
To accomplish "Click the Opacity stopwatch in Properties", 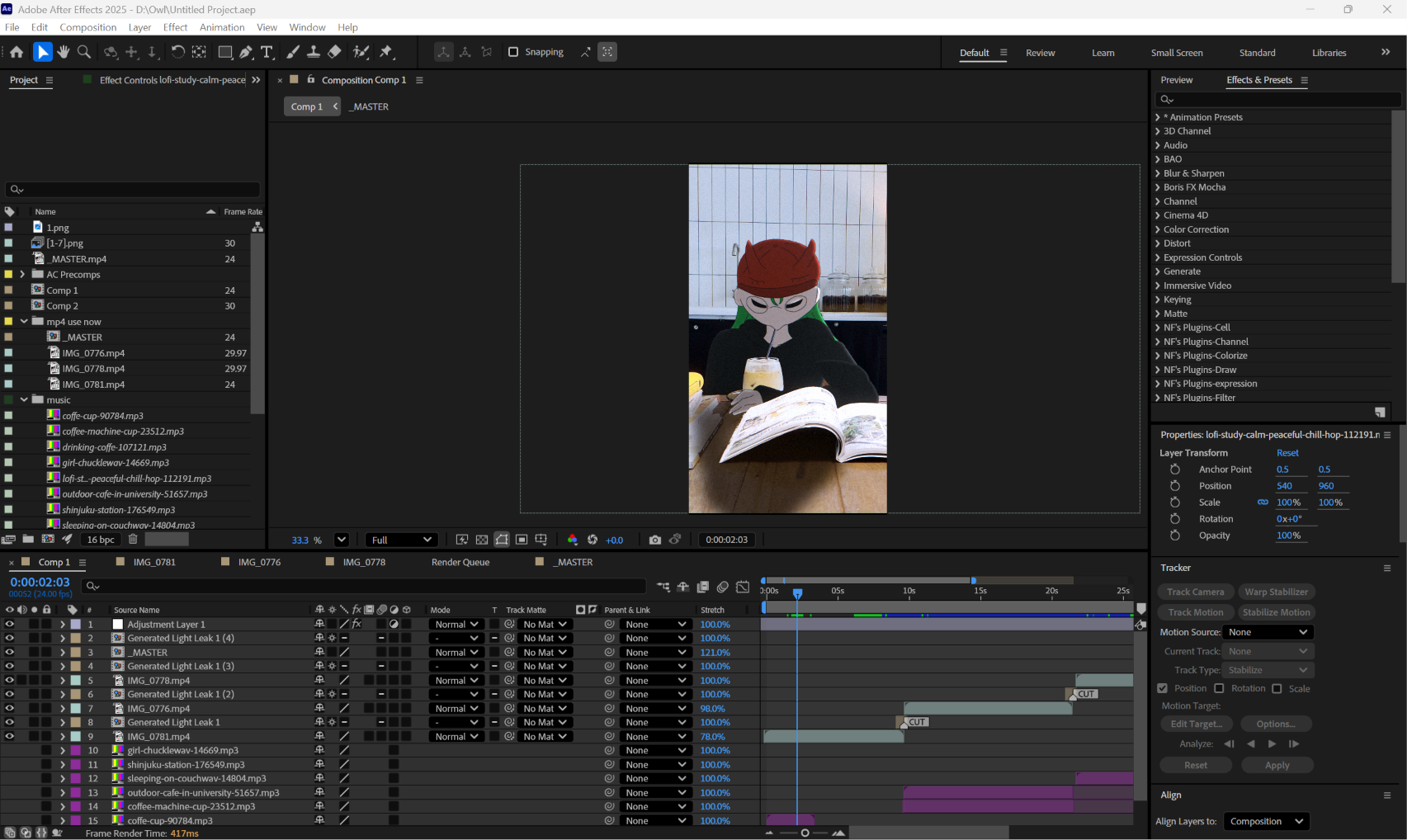I will pos(1175,536).
